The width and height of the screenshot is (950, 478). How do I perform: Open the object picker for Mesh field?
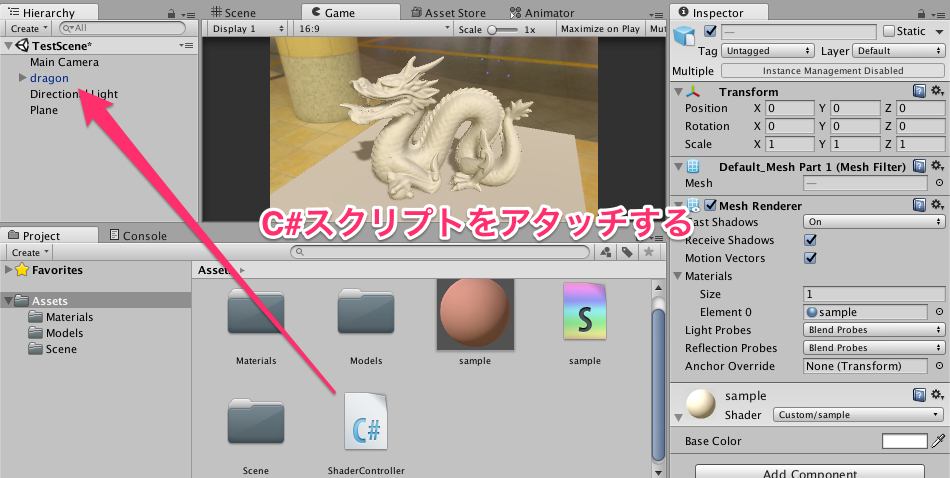[x=939, y=183]
